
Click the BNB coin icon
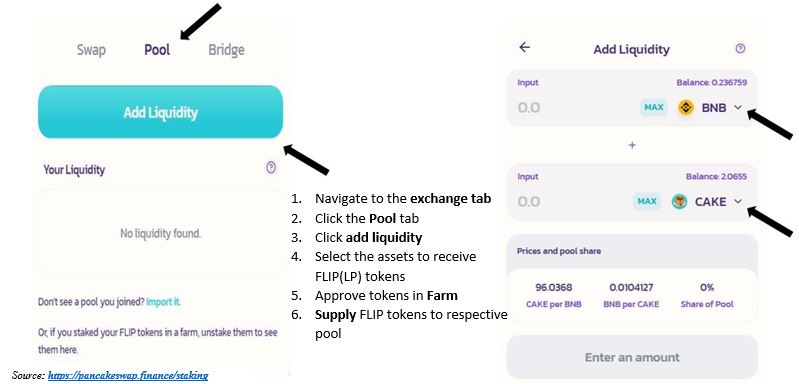(x=686, y=107)
